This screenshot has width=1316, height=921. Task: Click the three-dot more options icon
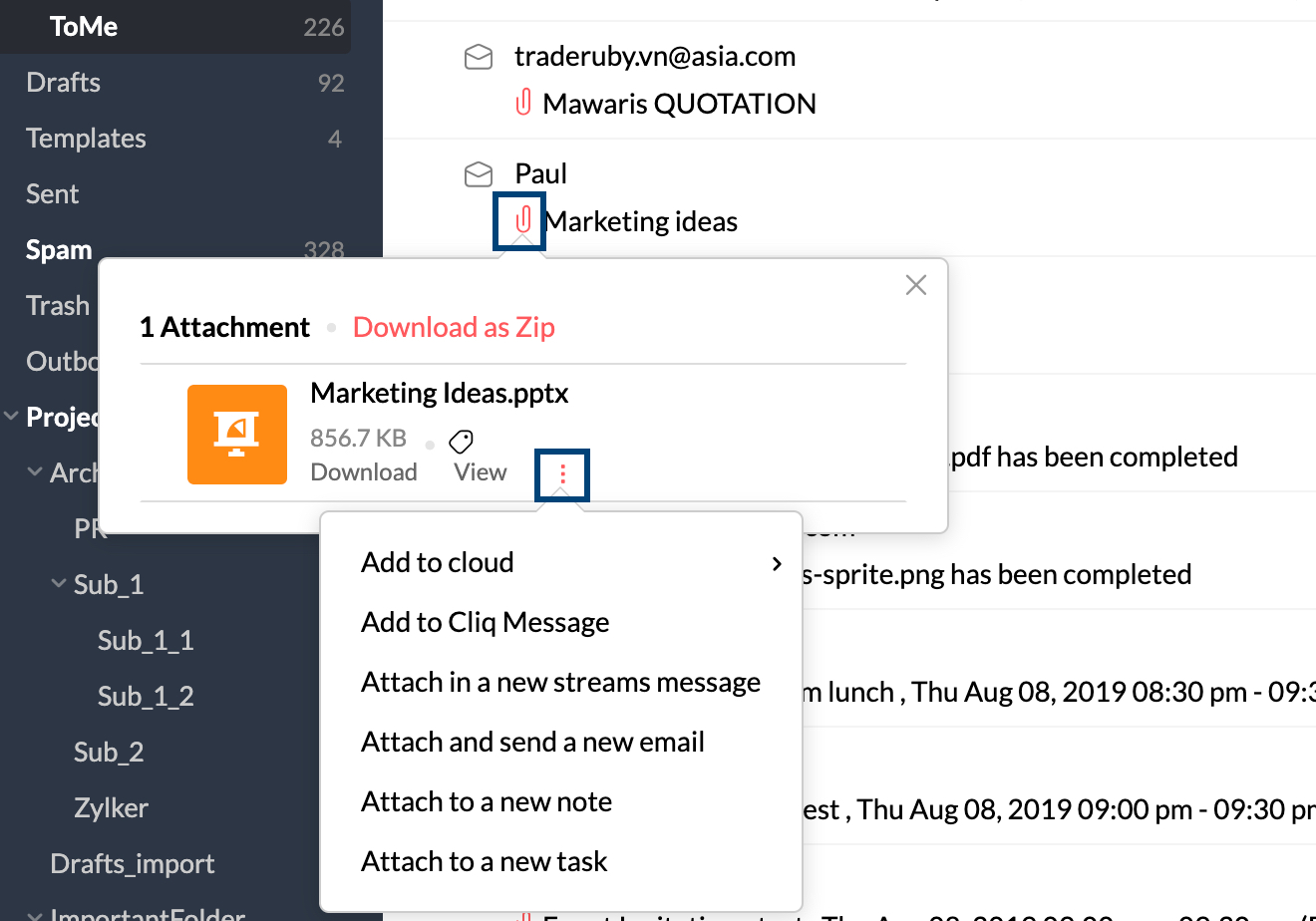click(x=562, y=474)
